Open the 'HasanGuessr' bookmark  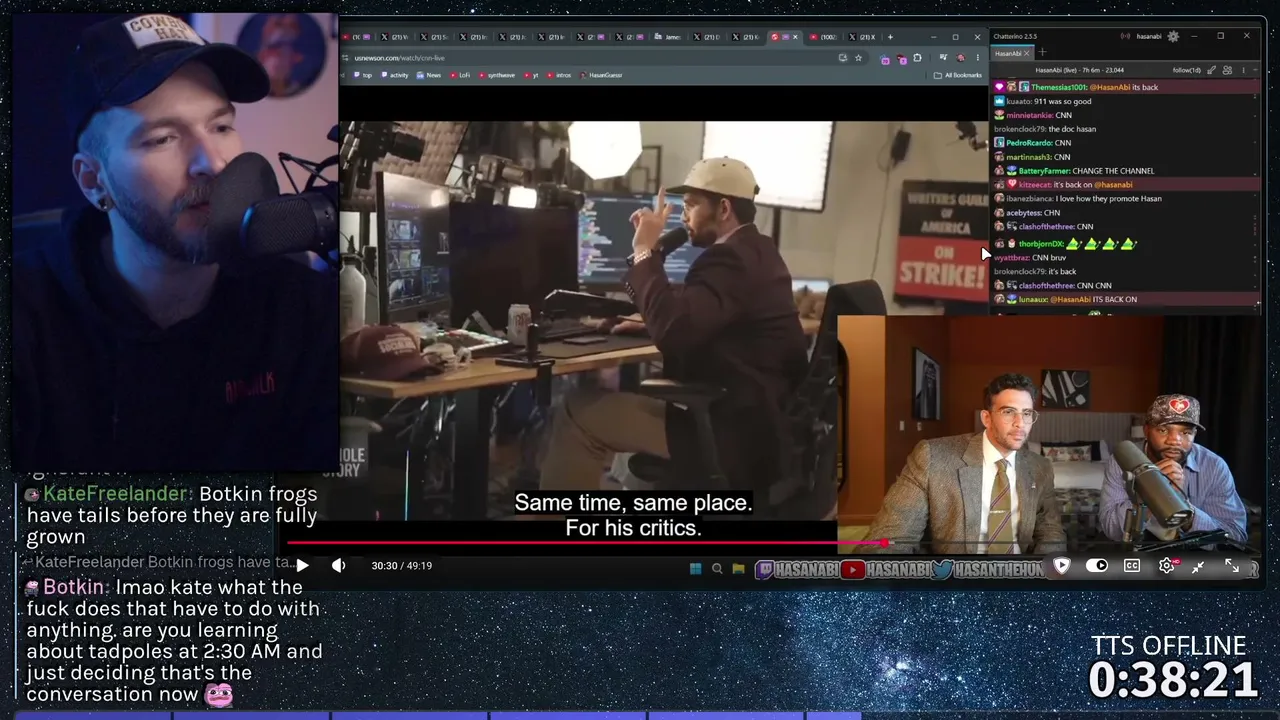(x=601, y=75)
